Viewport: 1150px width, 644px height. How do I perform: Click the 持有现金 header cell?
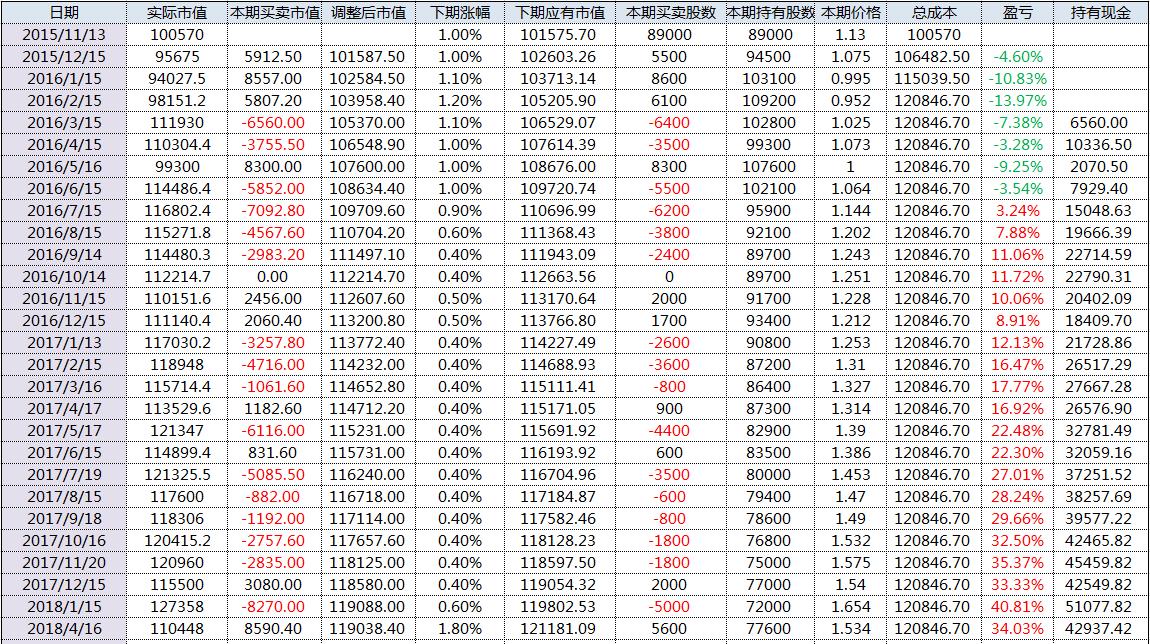pyautogui.click(x=1100, y=12)
